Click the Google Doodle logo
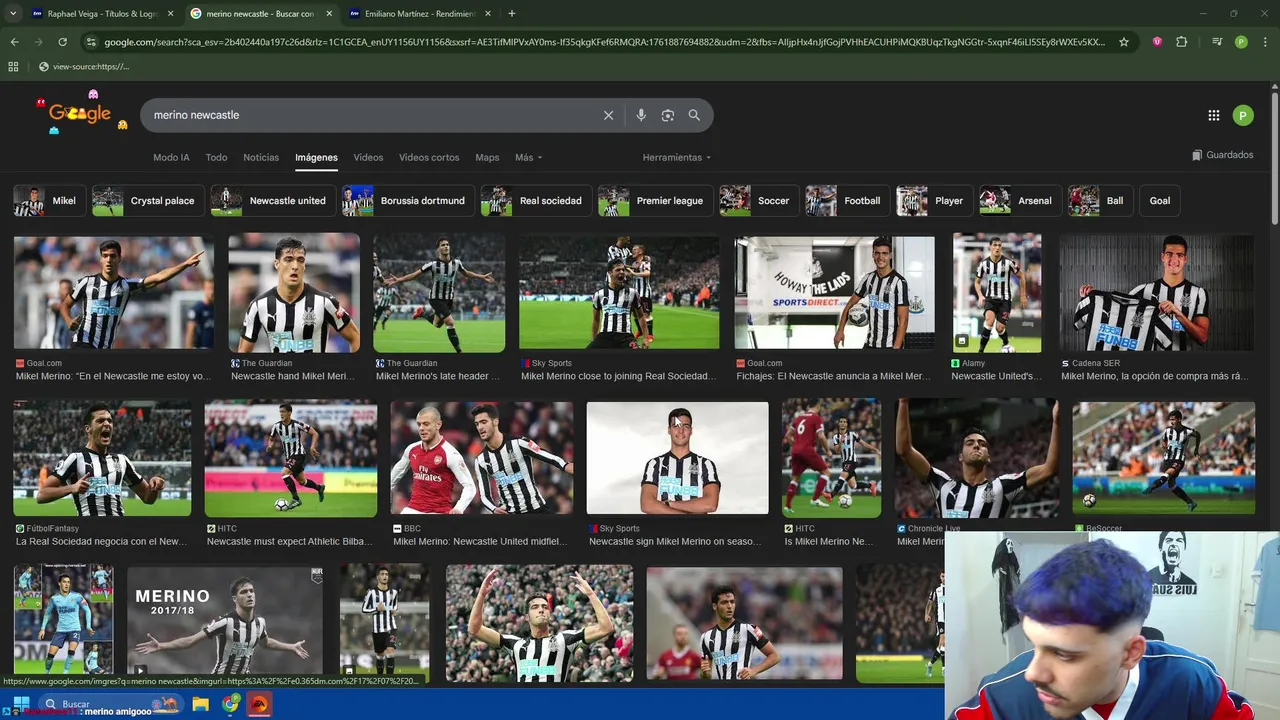The height and width of the screenshot is (720, 1280). [80, 113]
